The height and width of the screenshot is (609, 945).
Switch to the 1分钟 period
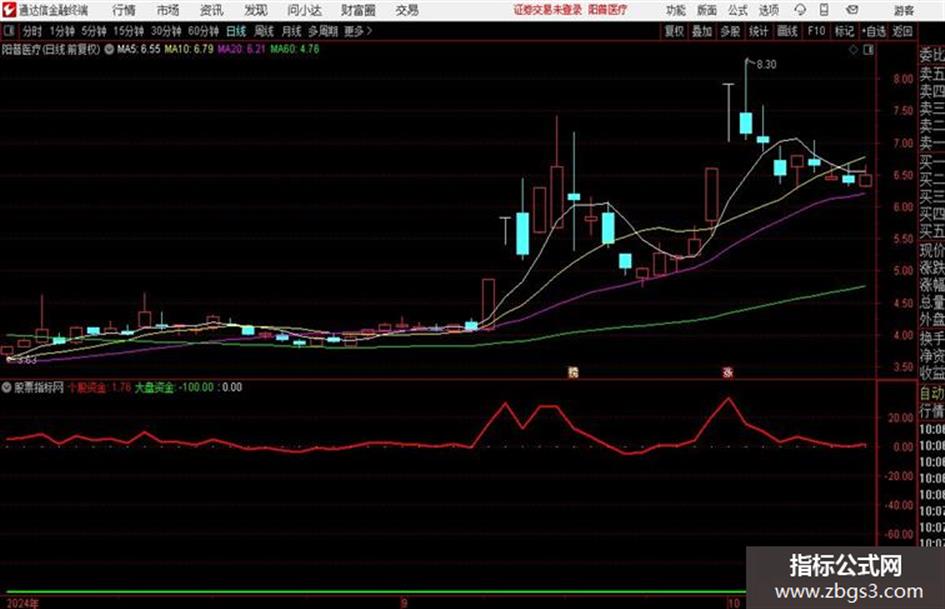click(62, 31)
